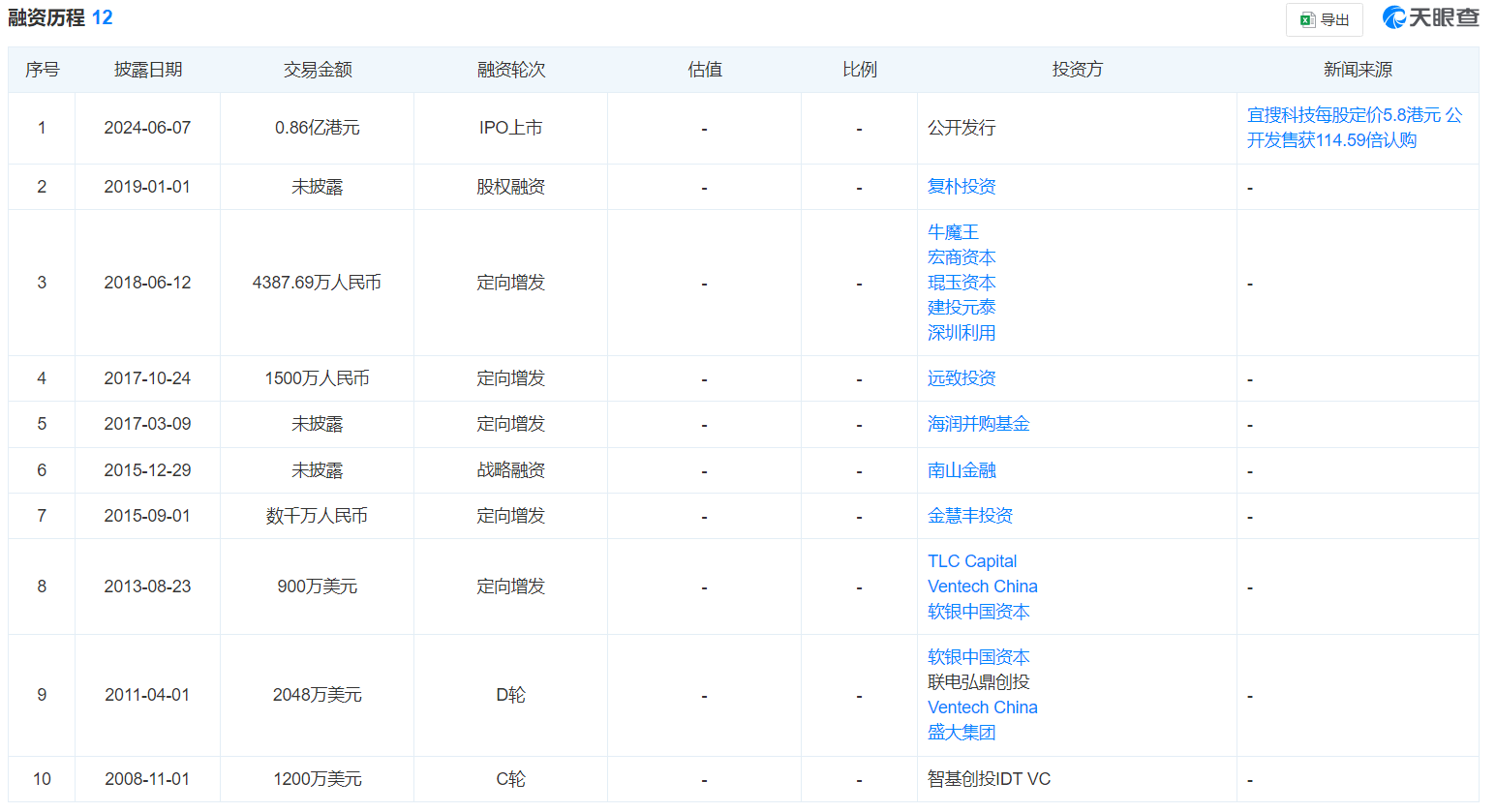Click the 融资轮次 column header
Viewport: 1496px width, 812px height.
pyautogui.click(x=511, y=70)
